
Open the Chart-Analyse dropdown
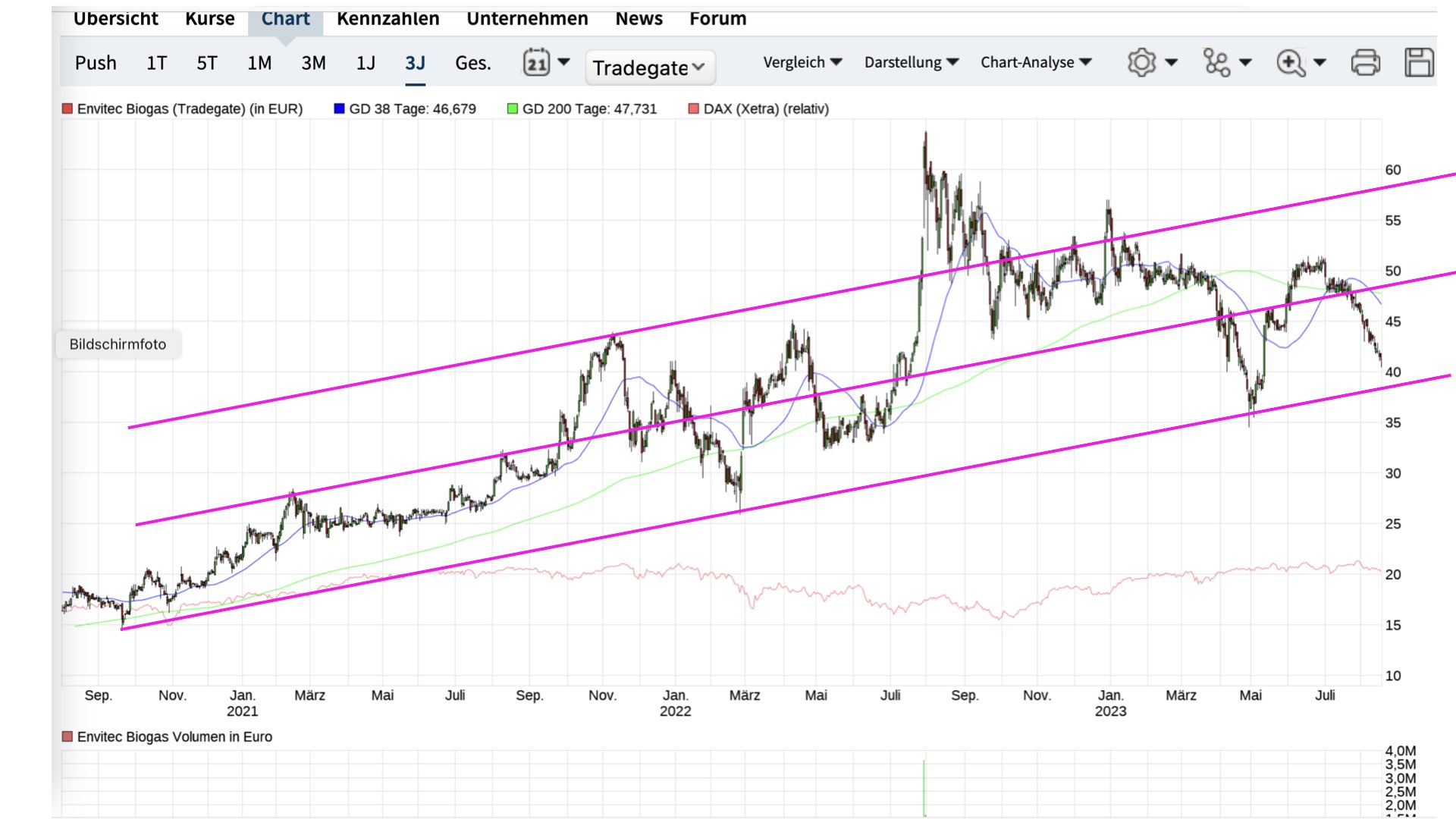1035,62
